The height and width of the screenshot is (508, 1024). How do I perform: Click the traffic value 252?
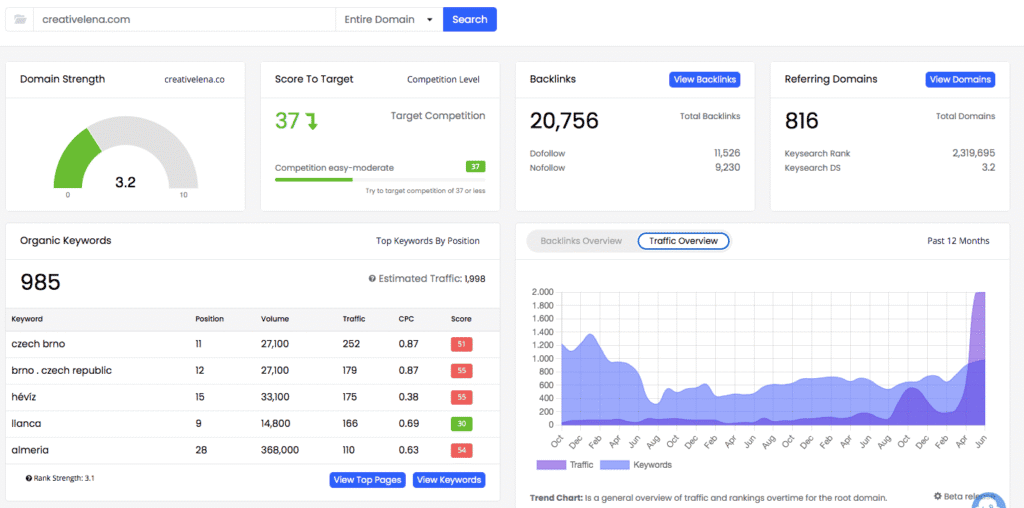tap(350, 344)
